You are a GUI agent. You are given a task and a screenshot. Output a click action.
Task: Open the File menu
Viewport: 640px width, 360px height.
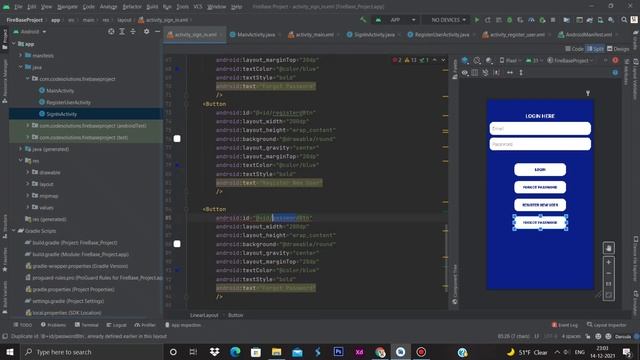(x=18, y=7)
